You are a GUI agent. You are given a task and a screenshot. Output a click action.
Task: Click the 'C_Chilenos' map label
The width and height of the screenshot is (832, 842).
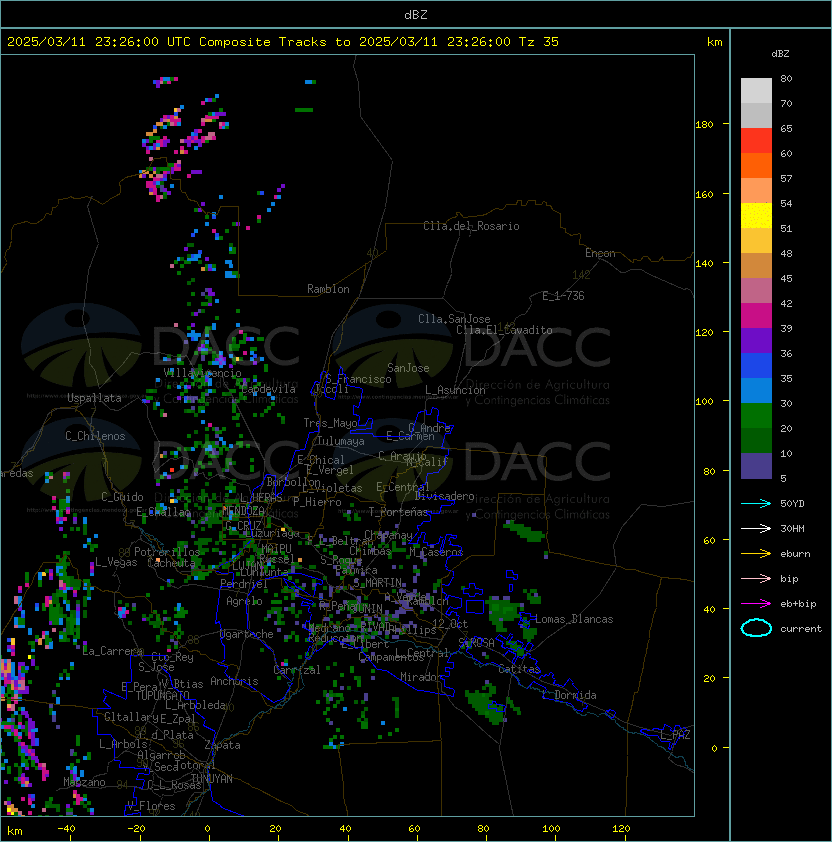95,436
